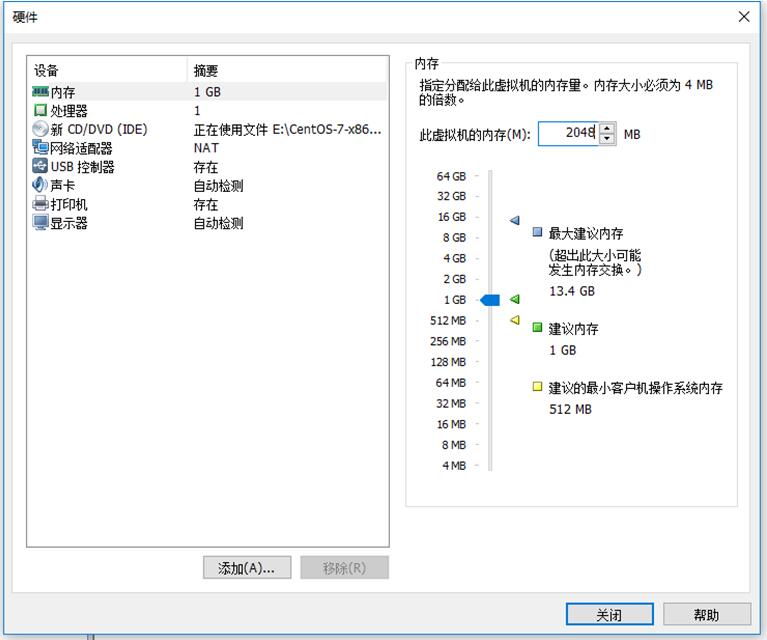Click the green recommended memory marker arrow
The height and width of the screenshot is (640, 767).
point(515,299)
